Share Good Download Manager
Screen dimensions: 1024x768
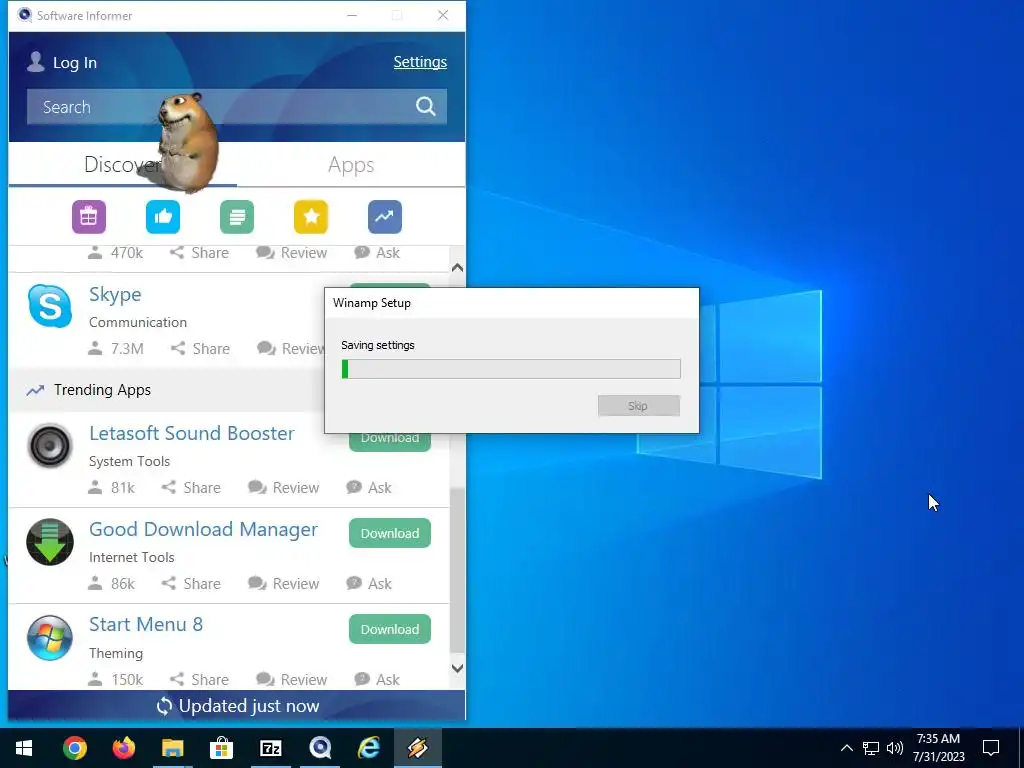tap(191, 584)
